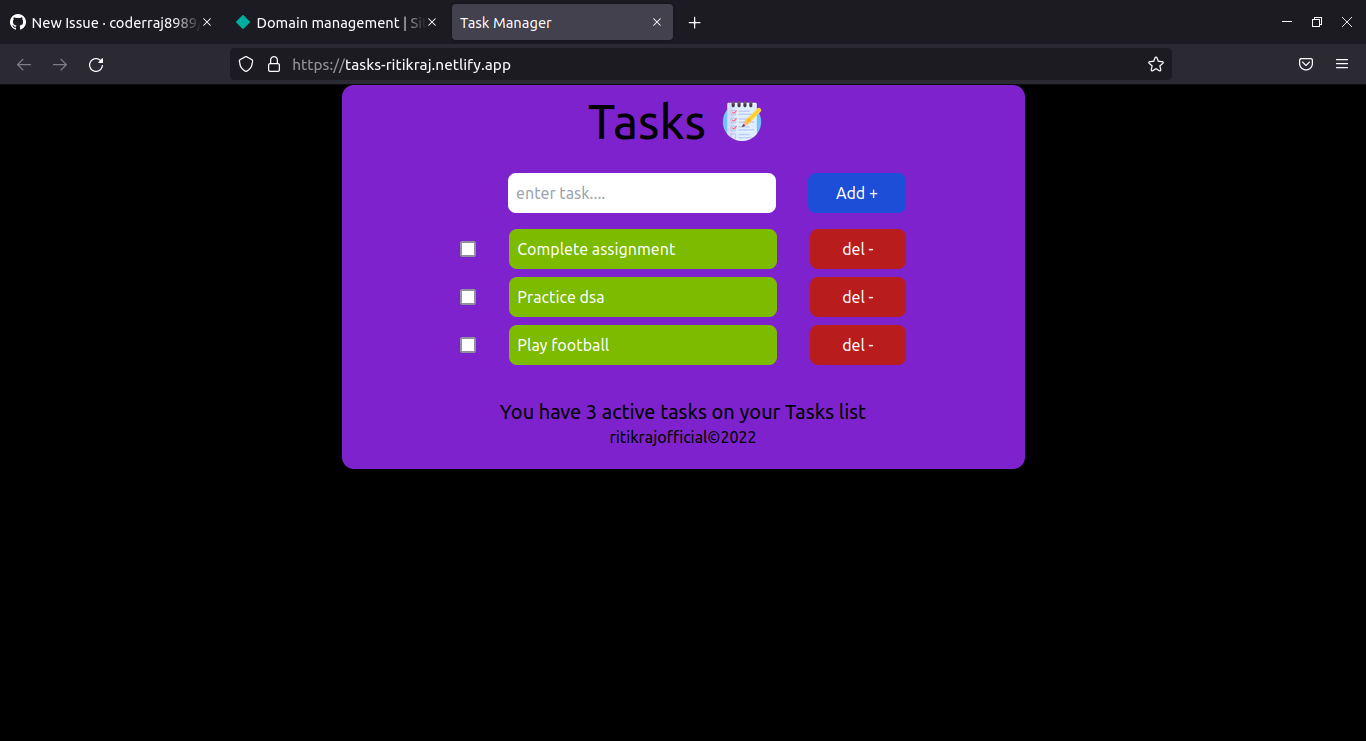Bookmark the page using the star icon

tap(1156, 63)
